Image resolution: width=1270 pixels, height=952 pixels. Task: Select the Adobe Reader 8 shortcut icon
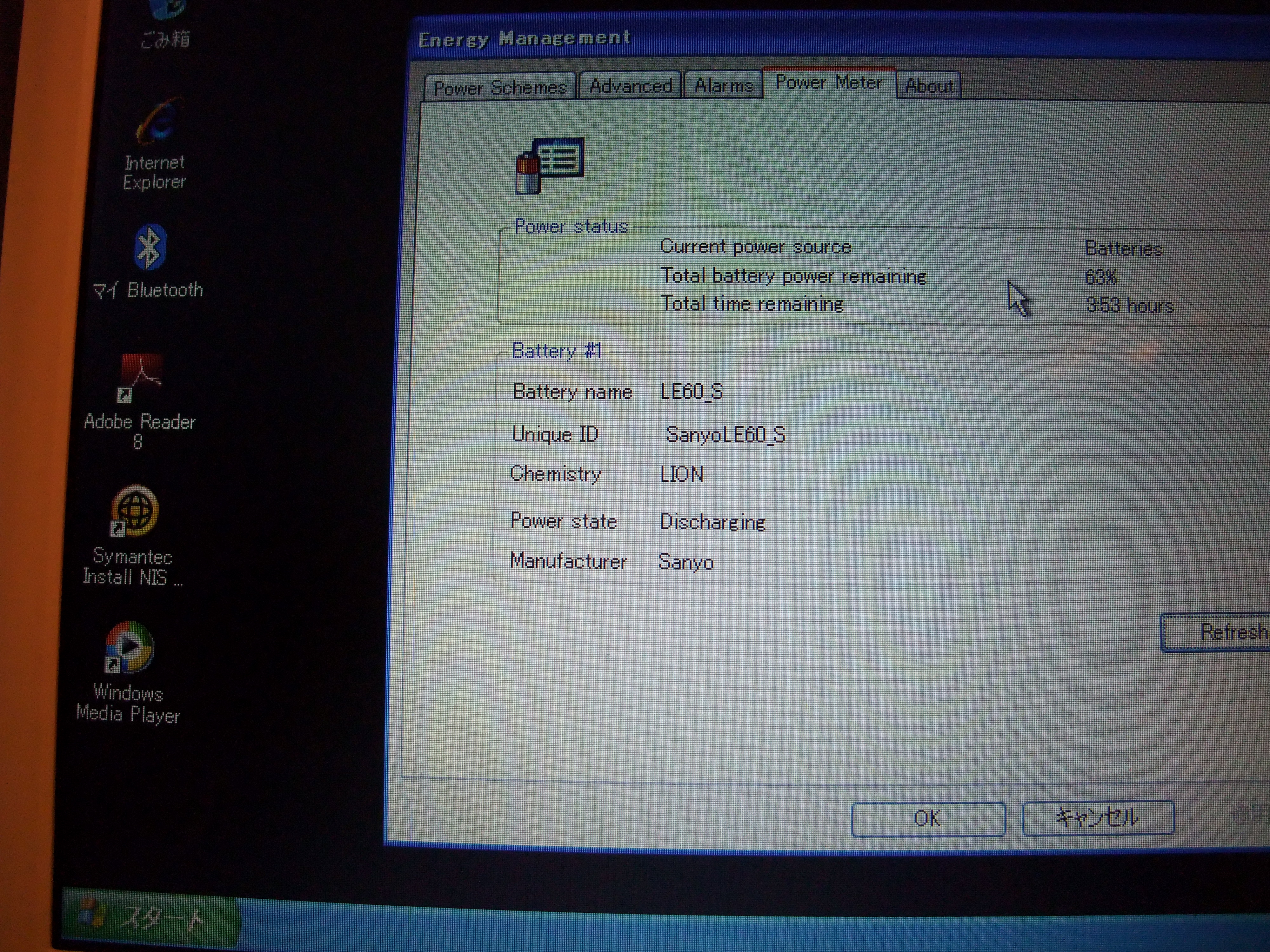139,378
